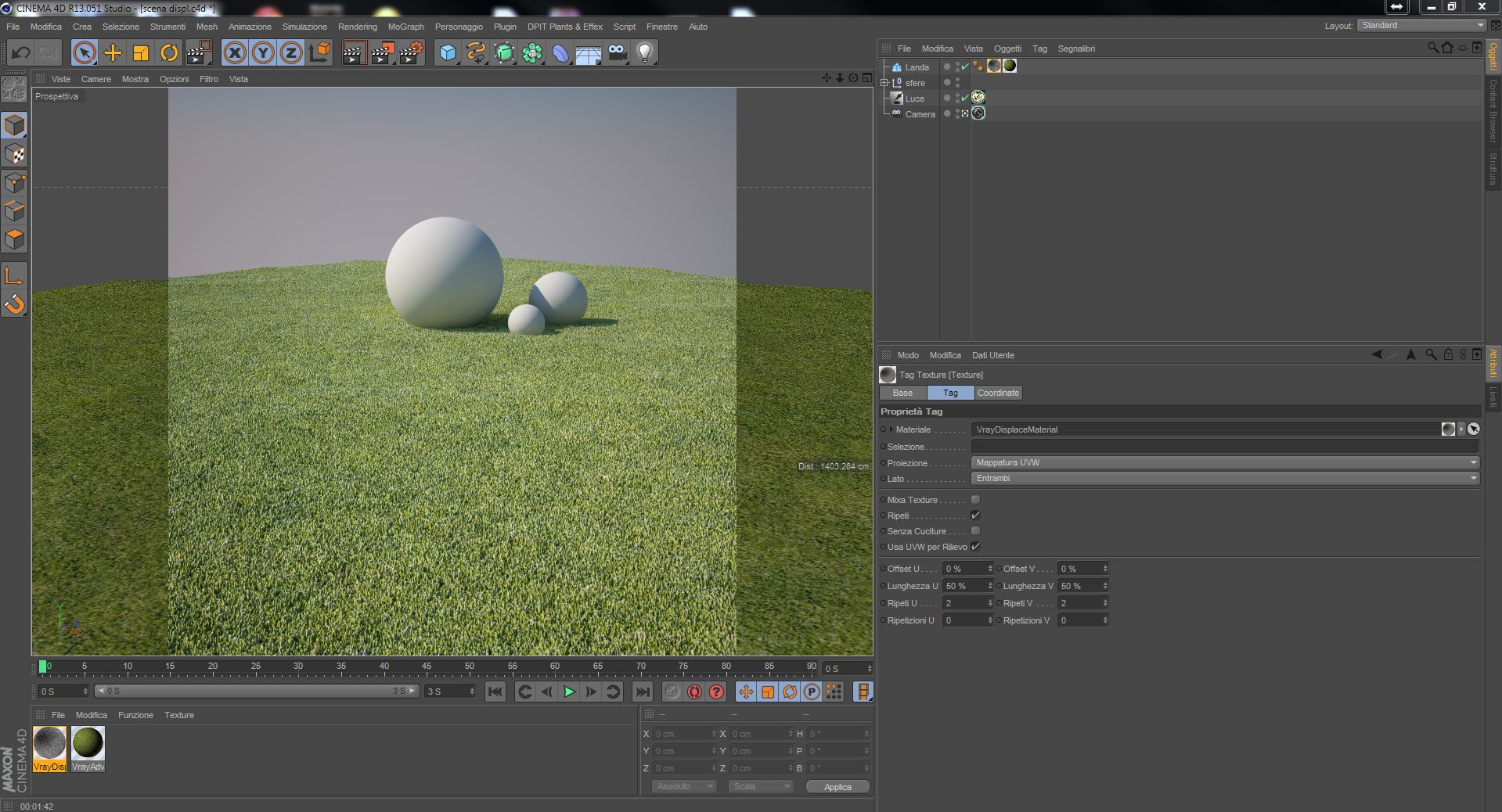Select the Rotate tool in toolbar
Screen dimensions: 1502x812
click(169, 53)
